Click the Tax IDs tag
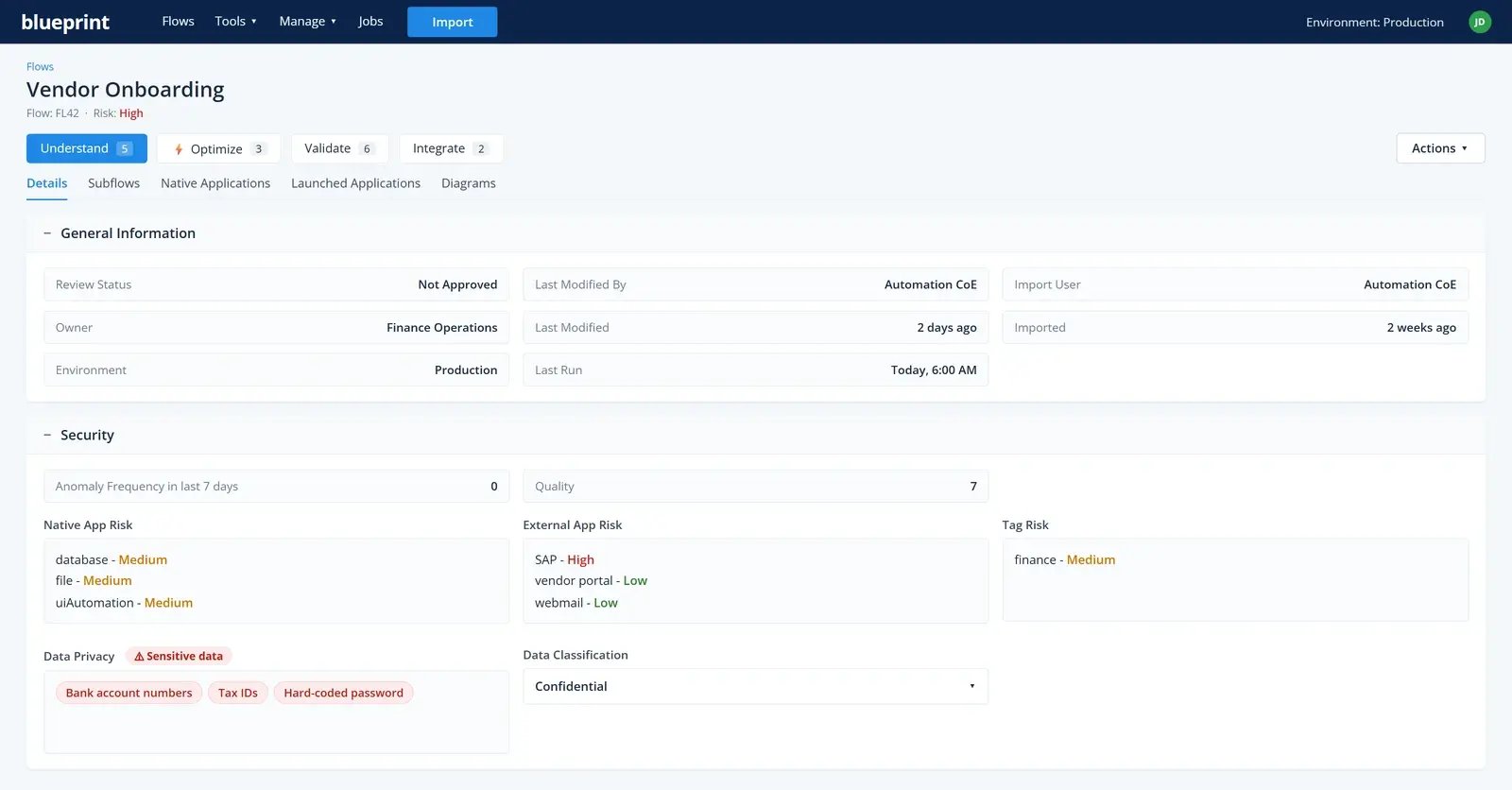Image resolution: width=1512 pixels, height=790 pixels. click(x=238, y=693)
